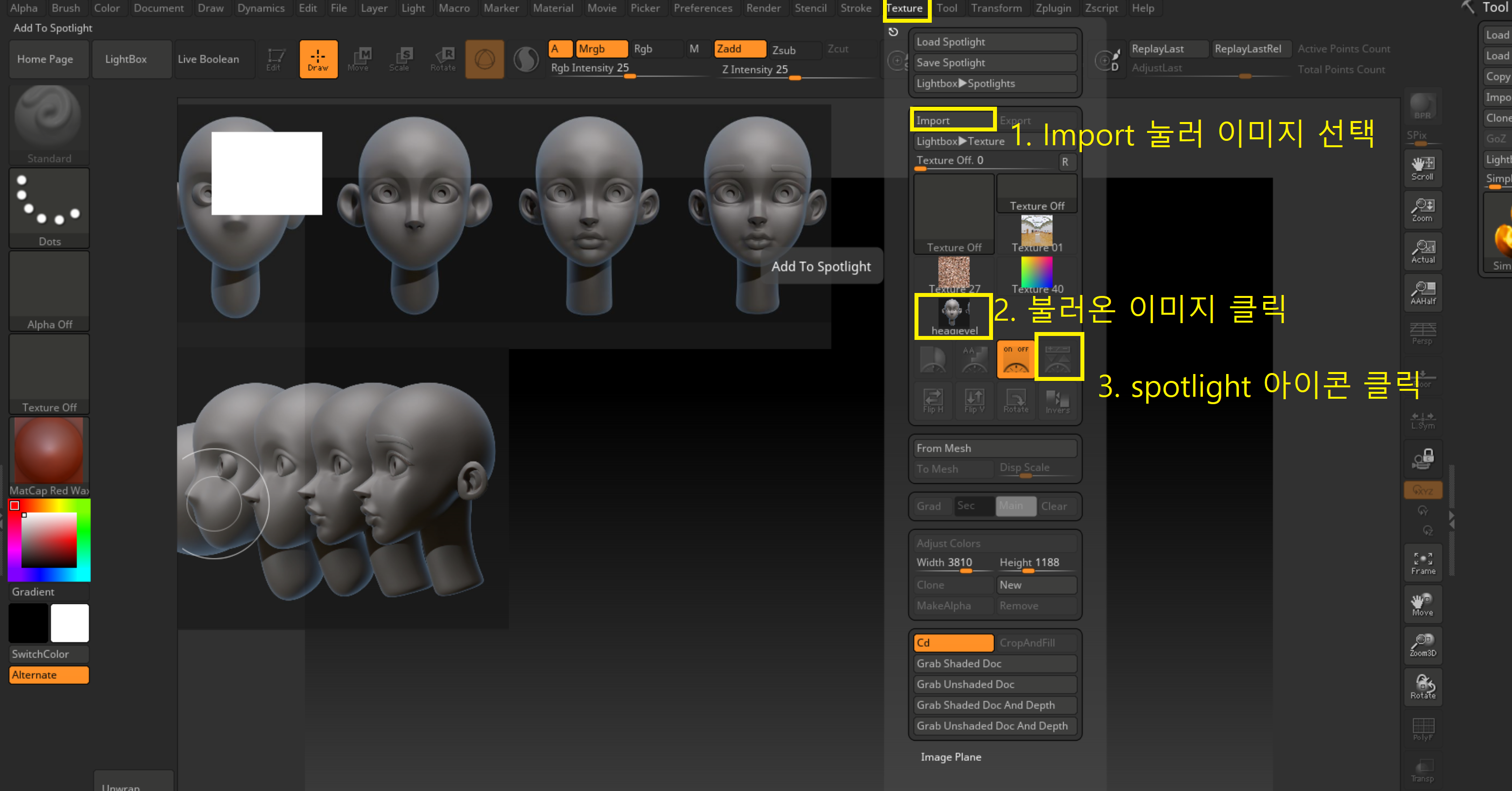Select the Draw mode icon
Image resolution: width=1512 pixels, height=791 pixels.
[x=318, y=59]
